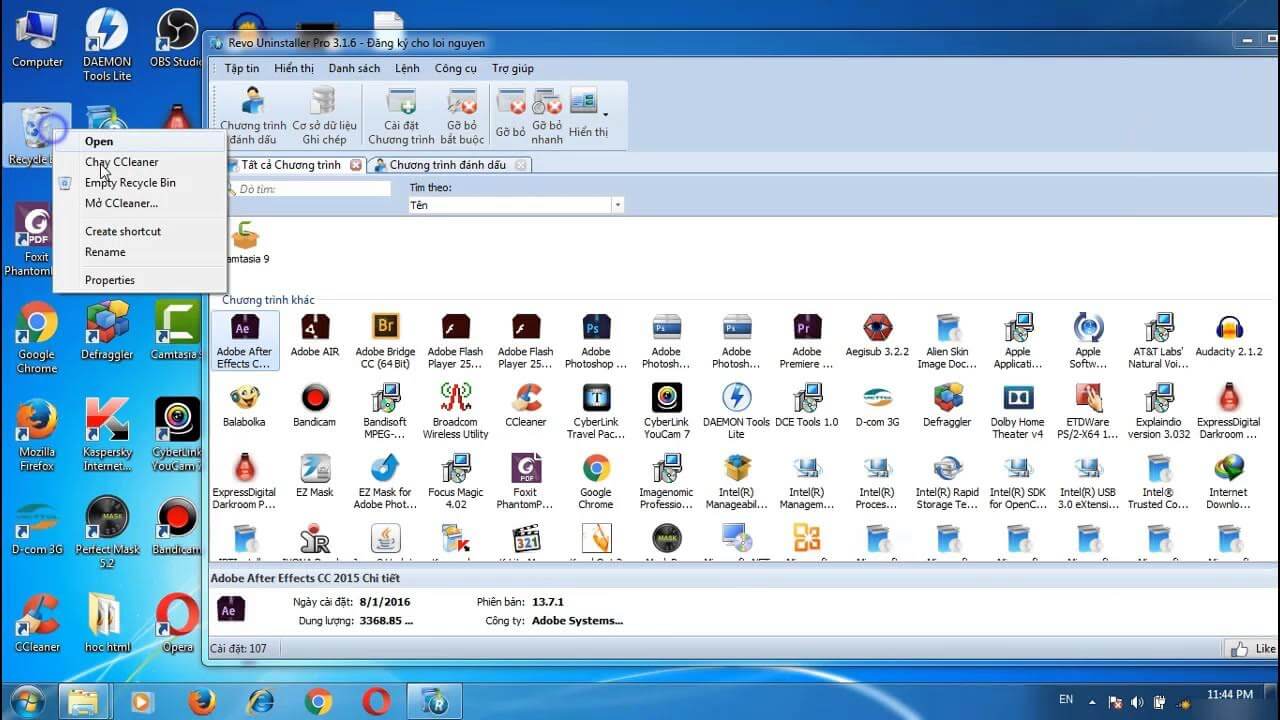Viewport: 1280px width, 720px height.
Task: Select Adobe Bridge CC (64 Bit) icon
Action: (x=386, y=340)
